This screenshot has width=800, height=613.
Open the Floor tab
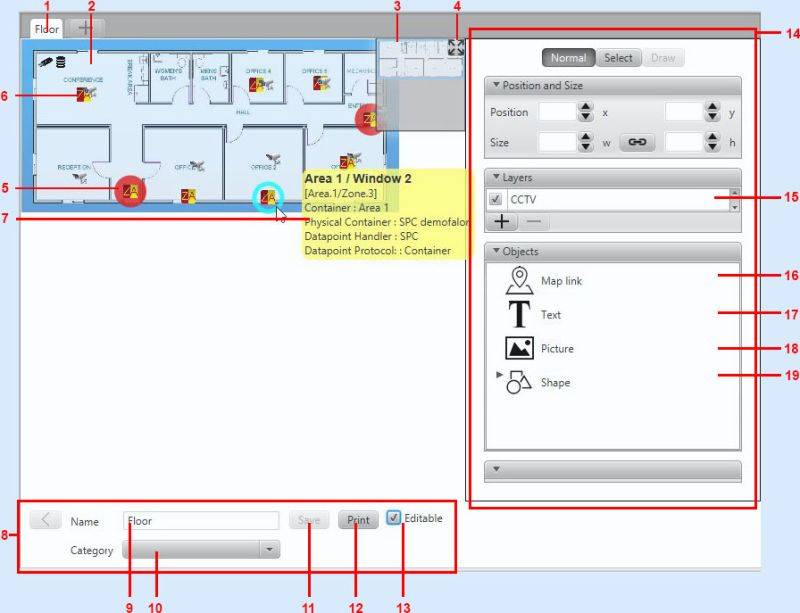[x=47, y=29]
